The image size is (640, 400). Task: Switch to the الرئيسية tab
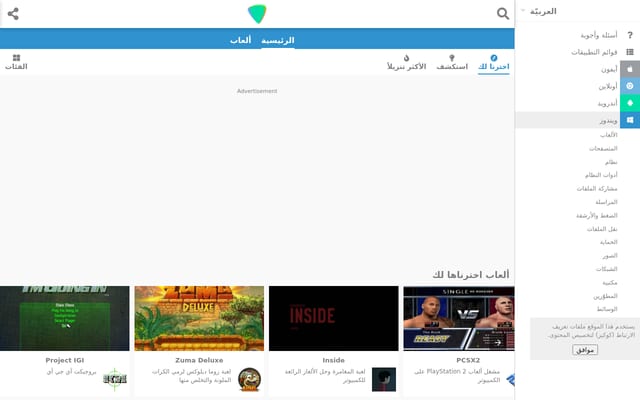(x=278, y=40)
